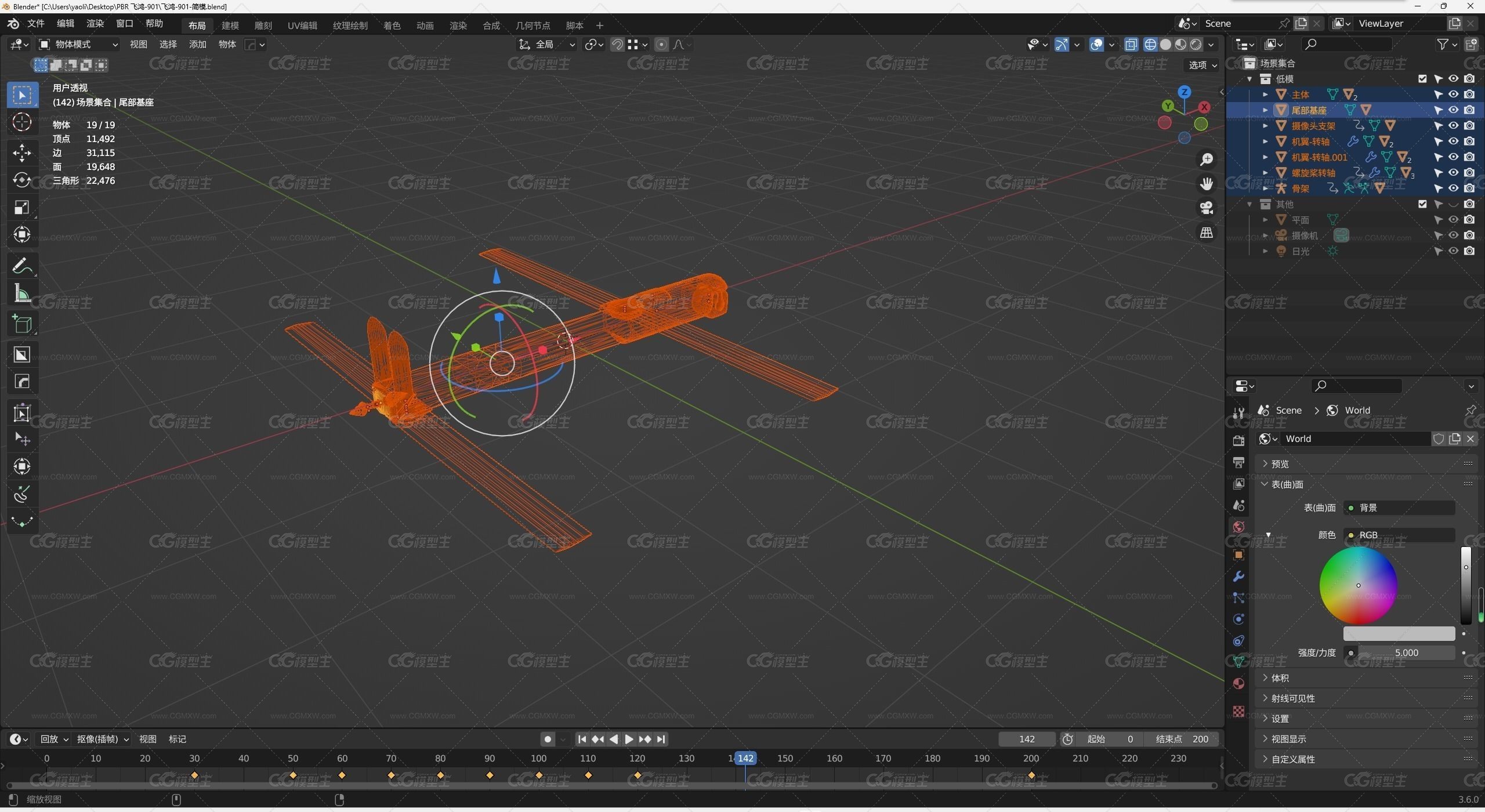Expand the 体积 volume properties section

click(x=1280, y=677)
